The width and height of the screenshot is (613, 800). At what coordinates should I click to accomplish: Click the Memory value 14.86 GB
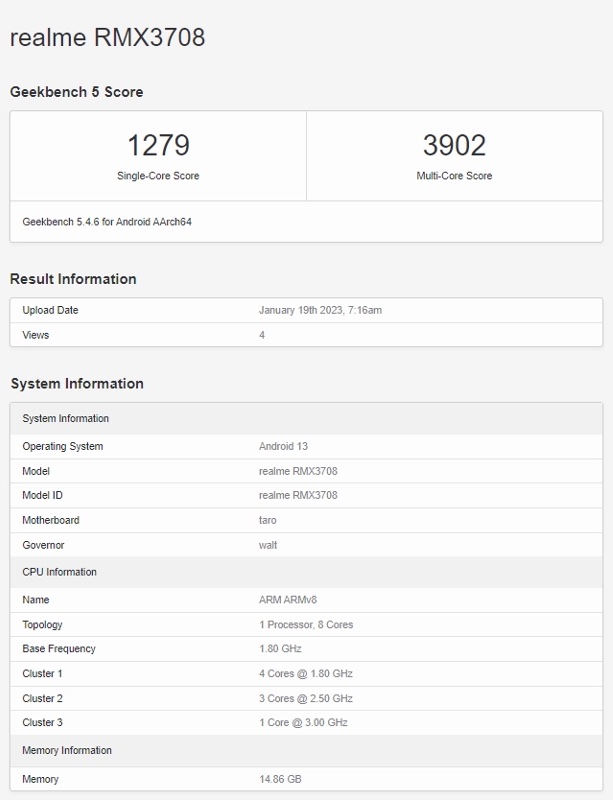coord(279,779)
